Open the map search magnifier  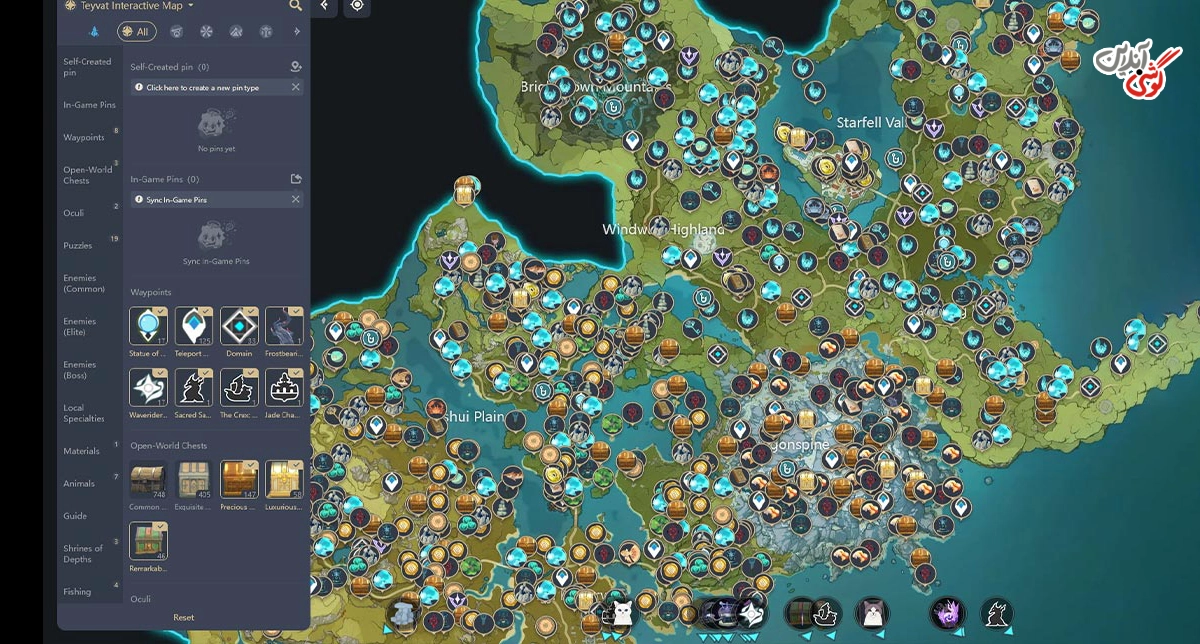tap(295, 6)
